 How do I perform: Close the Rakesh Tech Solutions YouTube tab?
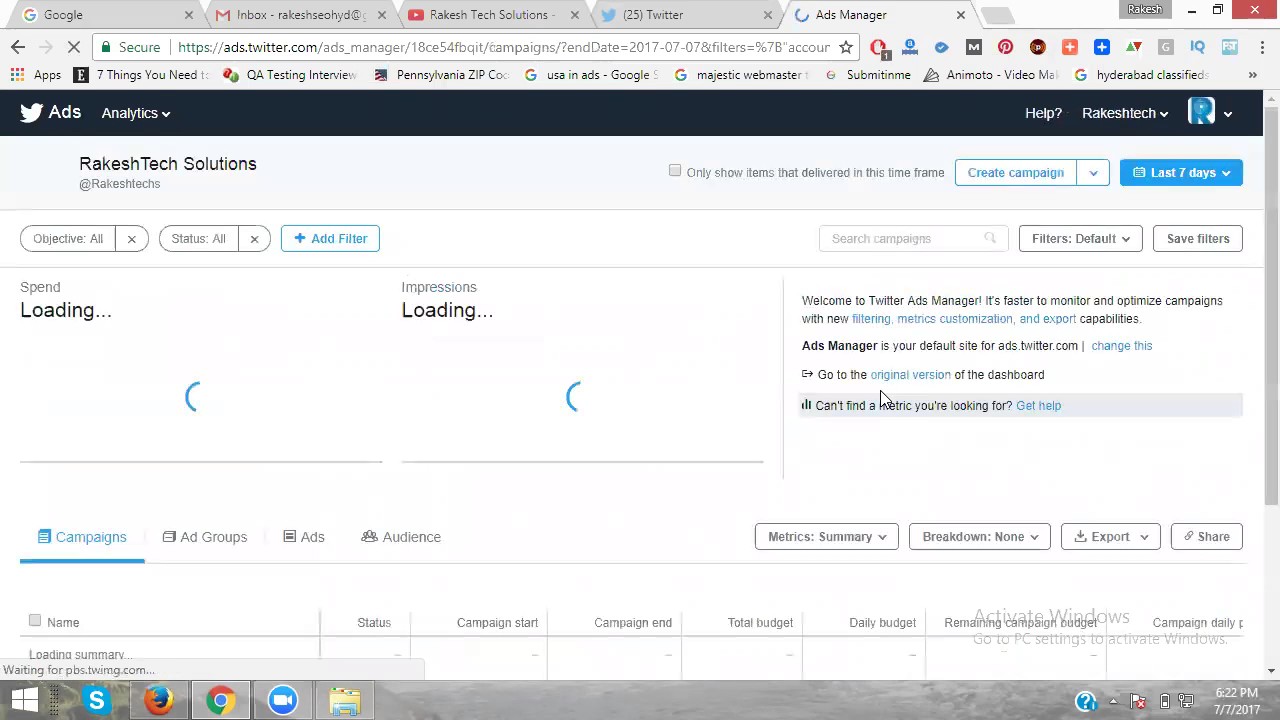click(575, 15)
